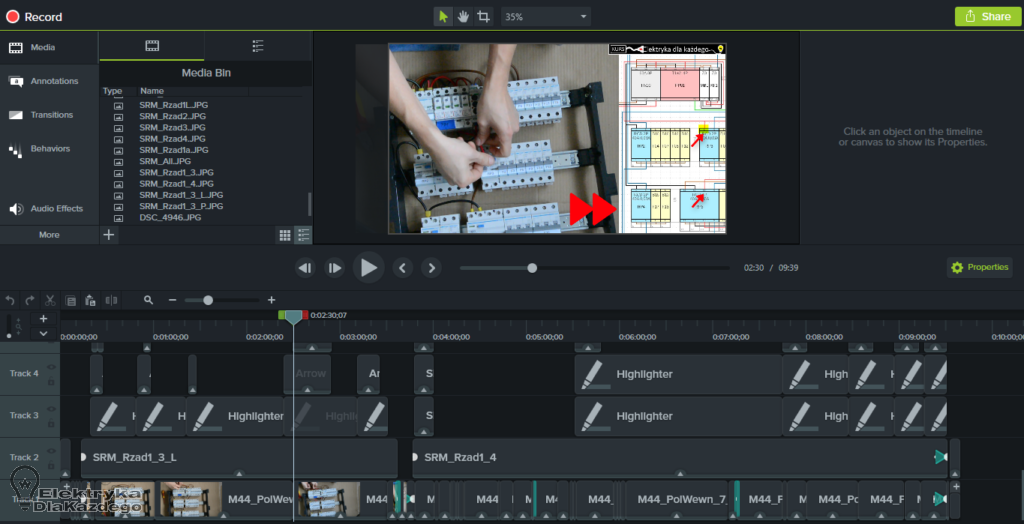Open the canvas zoom 35% dropdown
The height and width of the screenshot is (524, 1024).
click(x=545, y=17)
